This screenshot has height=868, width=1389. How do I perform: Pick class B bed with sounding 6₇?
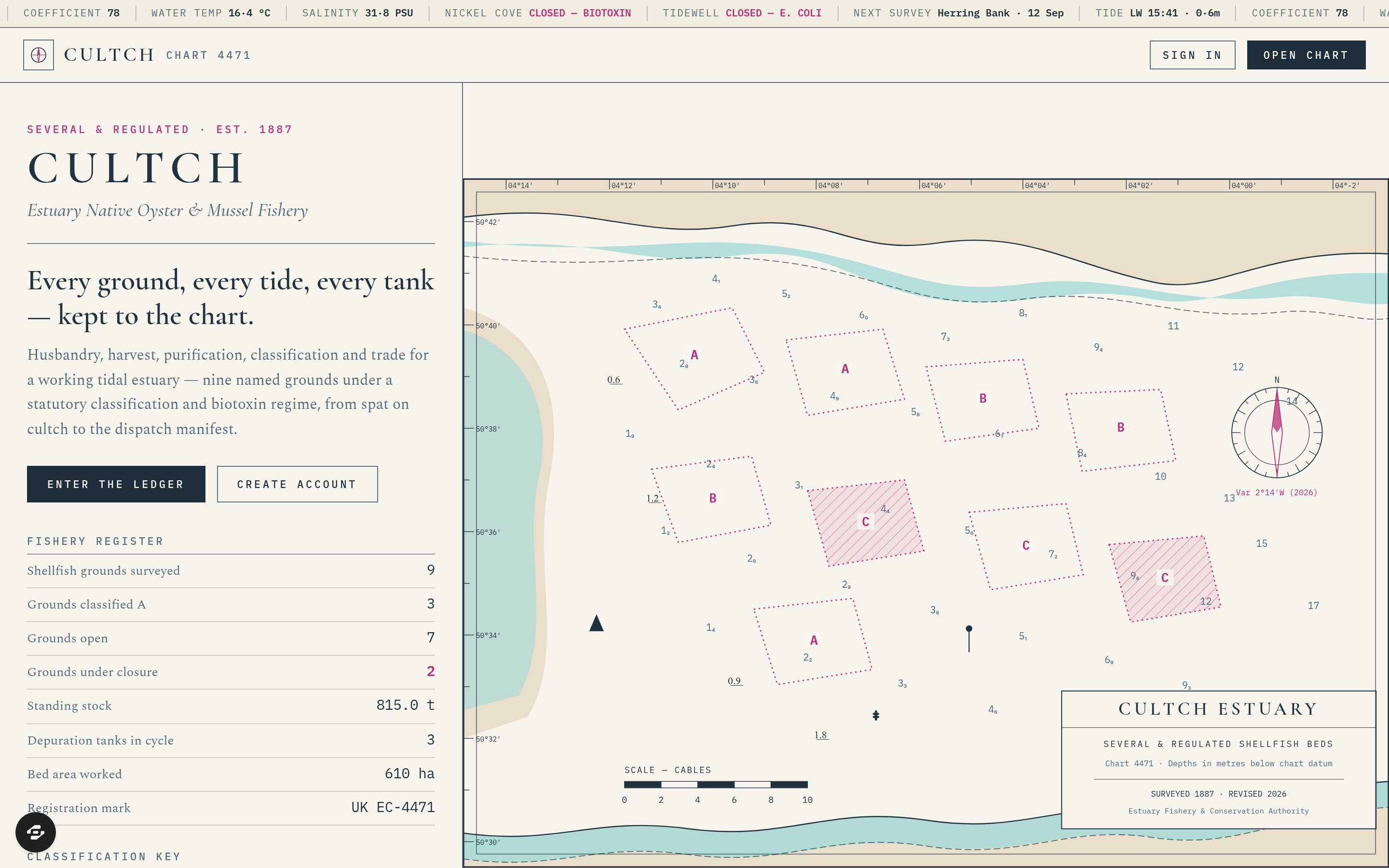click(982, 400)
